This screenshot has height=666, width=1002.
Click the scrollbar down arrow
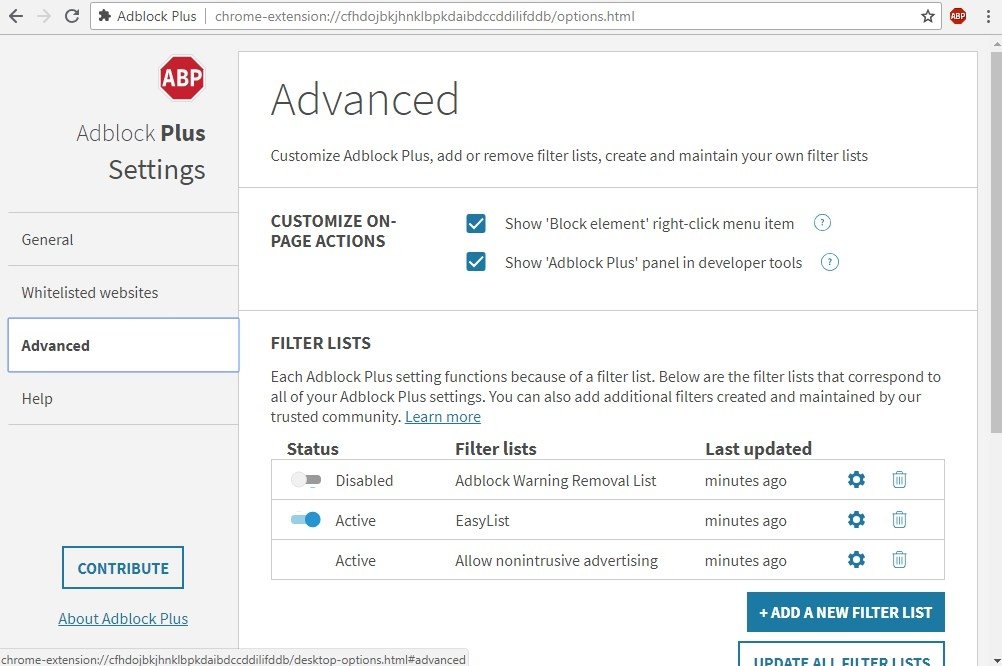pos(997,659)
